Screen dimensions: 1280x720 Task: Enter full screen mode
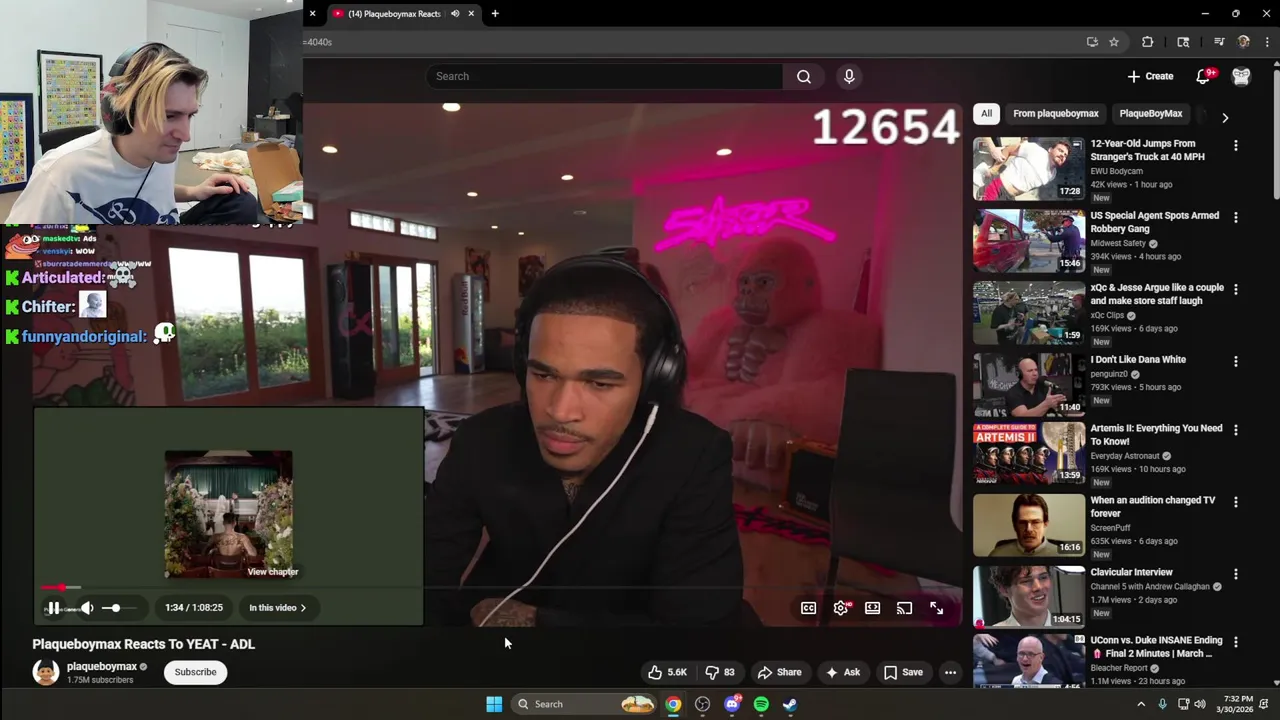tap(937, 608)
